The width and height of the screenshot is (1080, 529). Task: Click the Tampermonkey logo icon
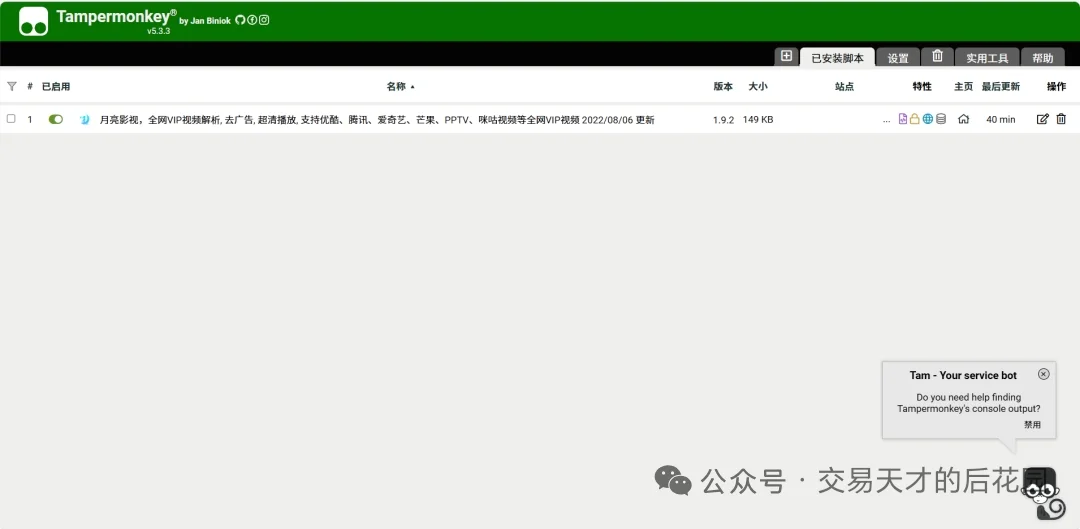point(33,21)
